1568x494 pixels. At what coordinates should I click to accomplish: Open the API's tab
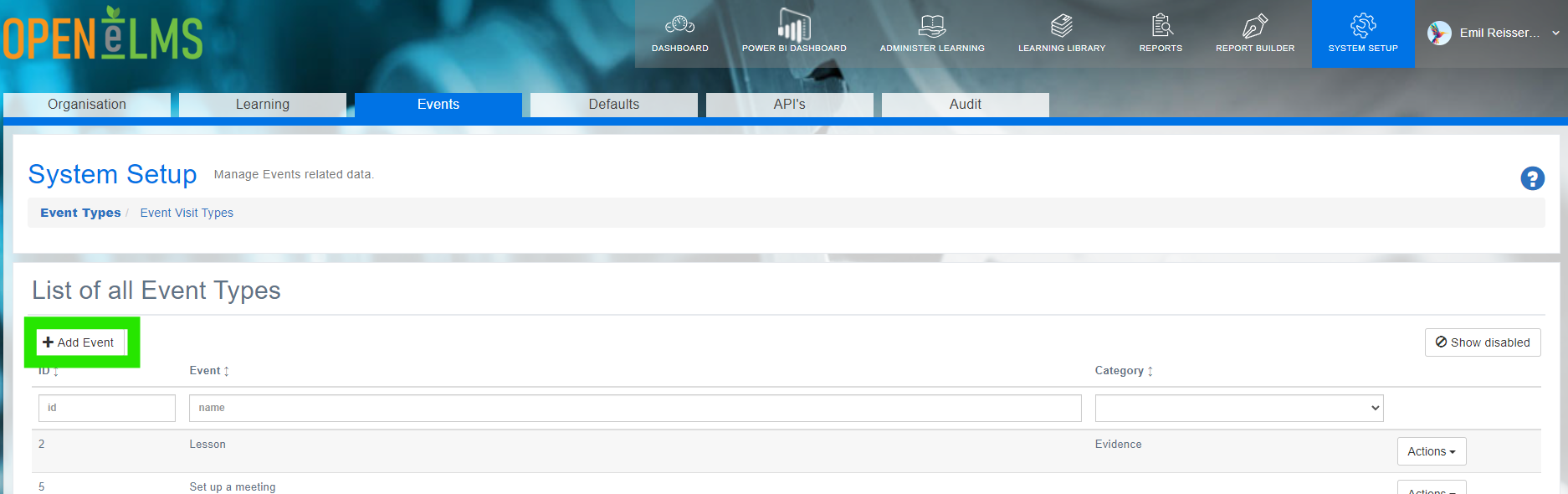tap(790, 105)
